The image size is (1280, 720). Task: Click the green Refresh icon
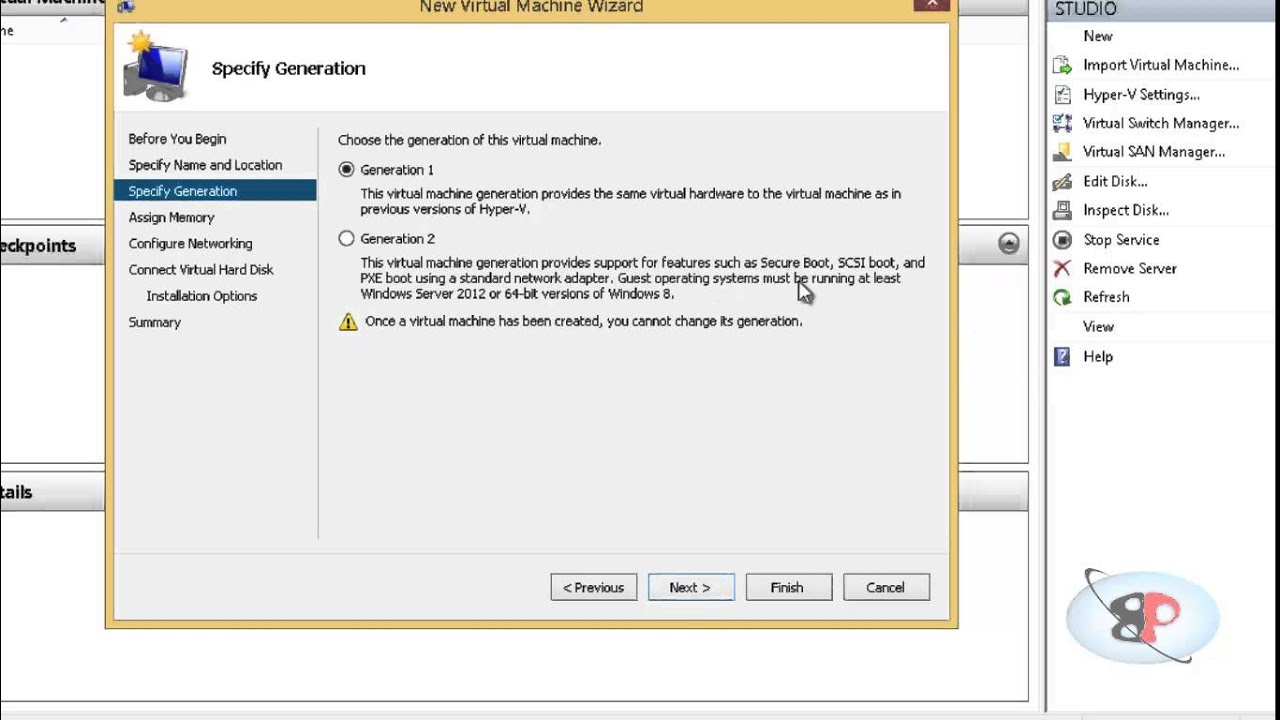tap(1062, 297)
